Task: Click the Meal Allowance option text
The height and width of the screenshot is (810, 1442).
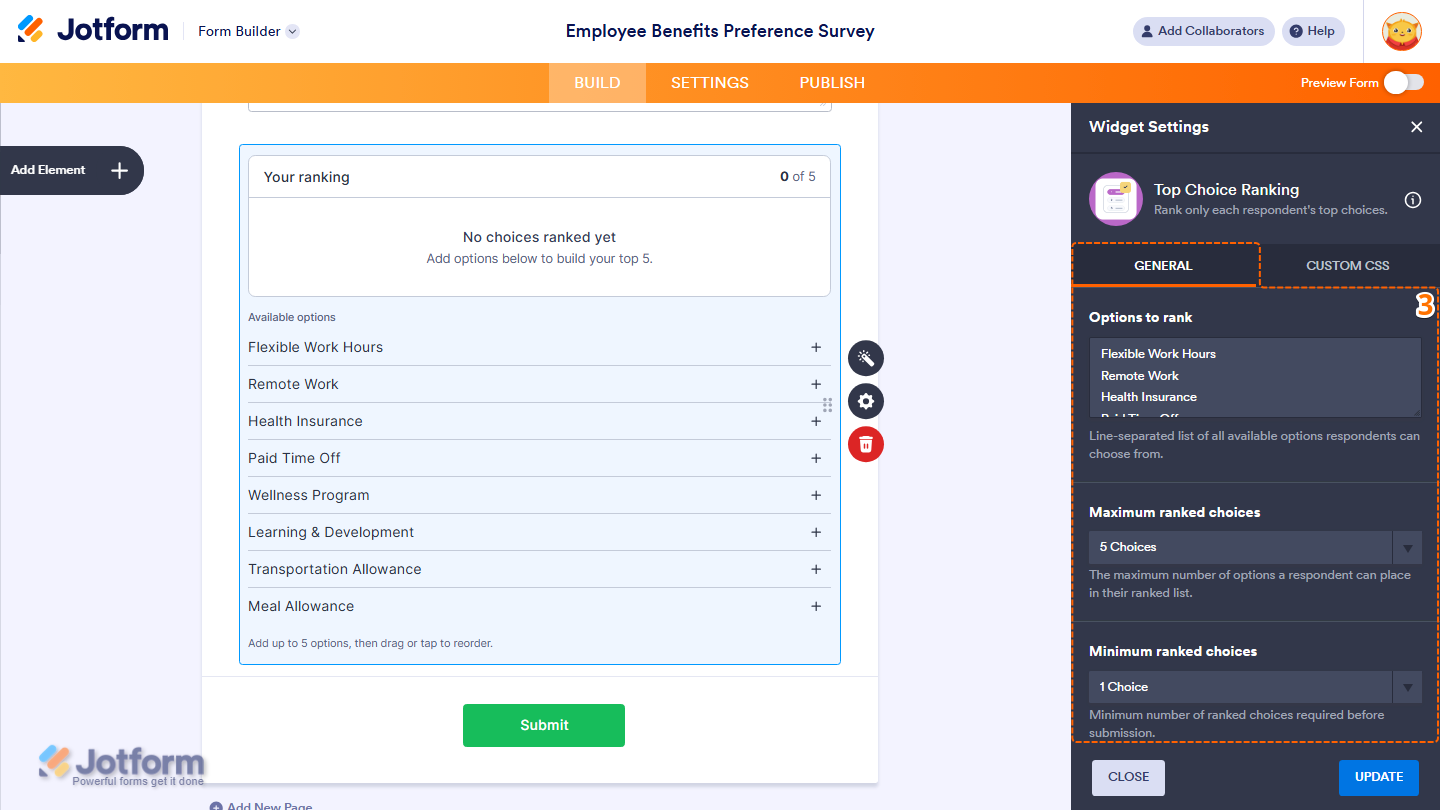Action: (301, 606)
